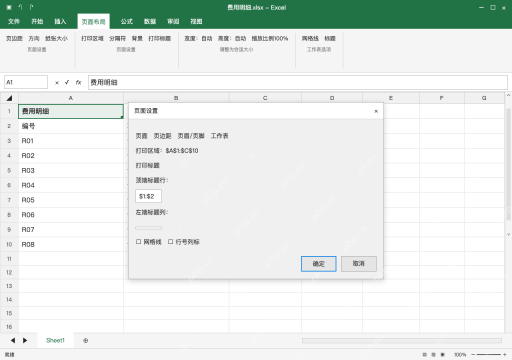Click the 网格线 option in ribbon
The height and width of the screenshot is (360, 512).
[x=310, y=39]
